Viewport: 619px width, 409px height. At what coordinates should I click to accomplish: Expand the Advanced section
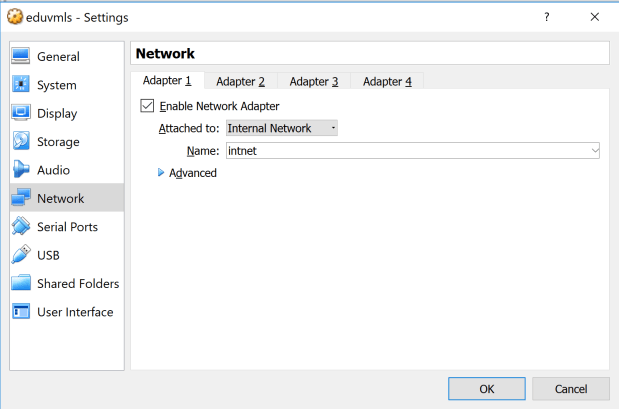(161, 173)
